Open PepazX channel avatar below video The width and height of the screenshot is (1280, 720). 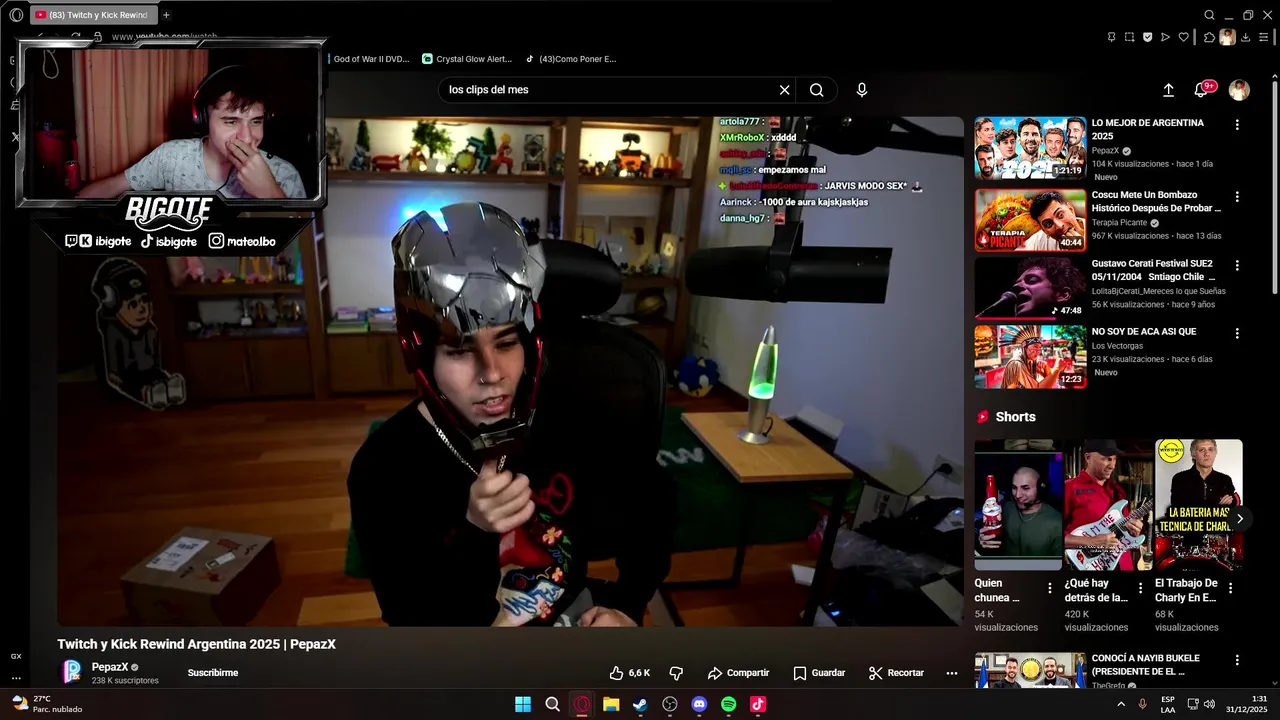tap(72, 672)
